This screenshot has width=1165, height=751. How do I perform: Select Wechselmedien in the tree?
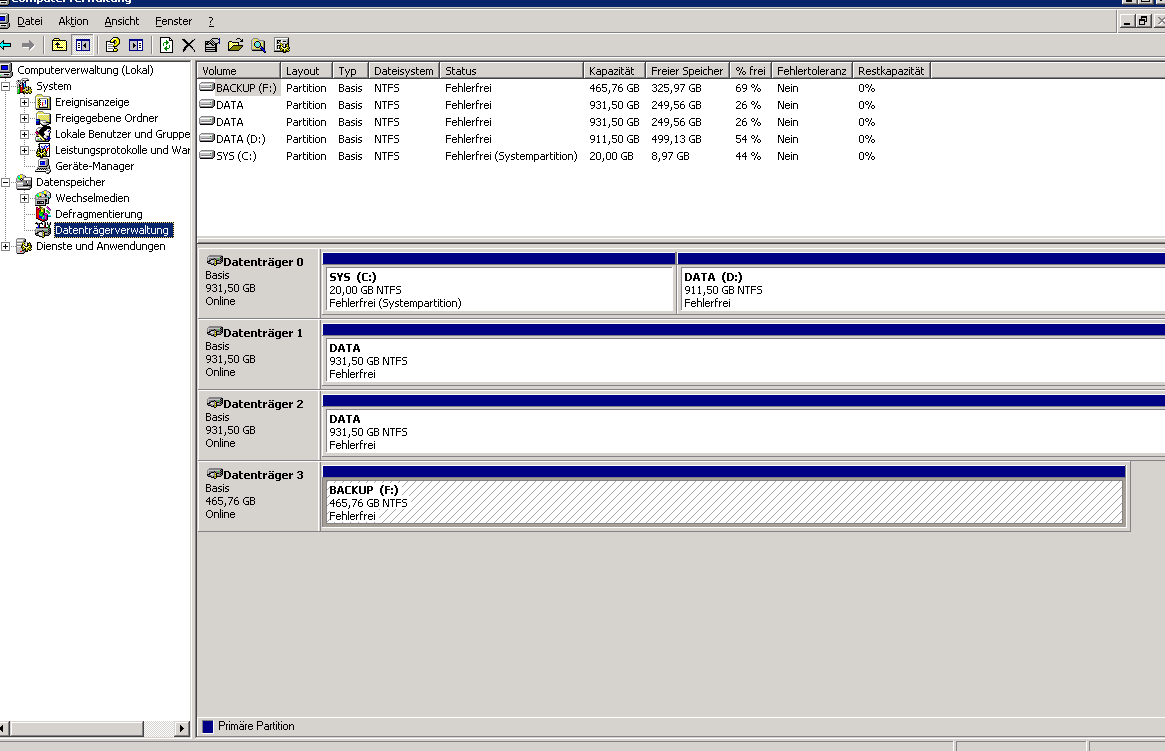coord(92,198)
